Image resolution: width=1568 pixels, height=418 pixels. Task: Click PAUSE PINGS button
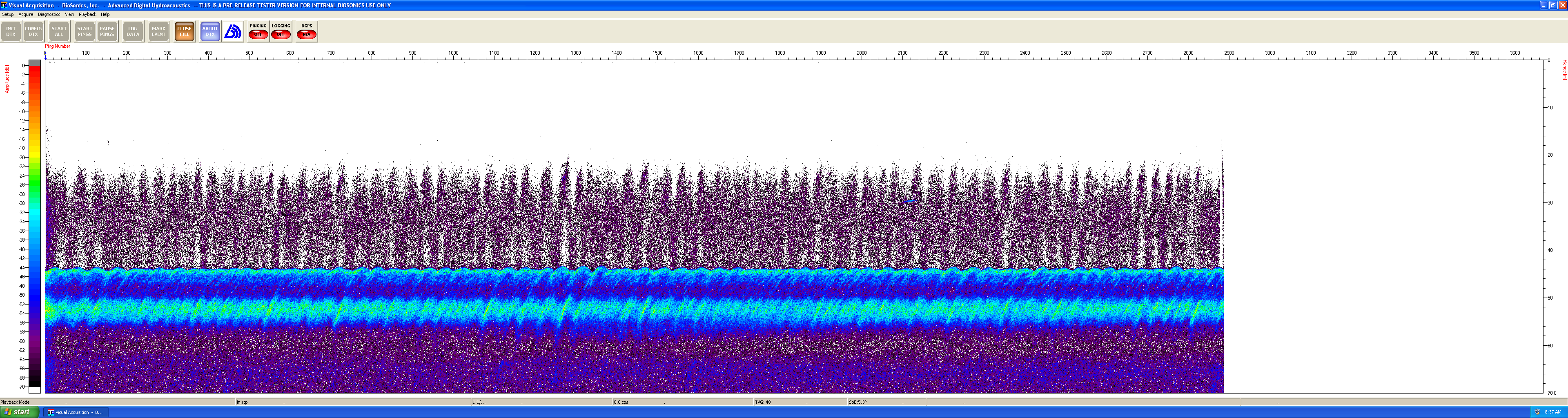[x=107, y=32]
